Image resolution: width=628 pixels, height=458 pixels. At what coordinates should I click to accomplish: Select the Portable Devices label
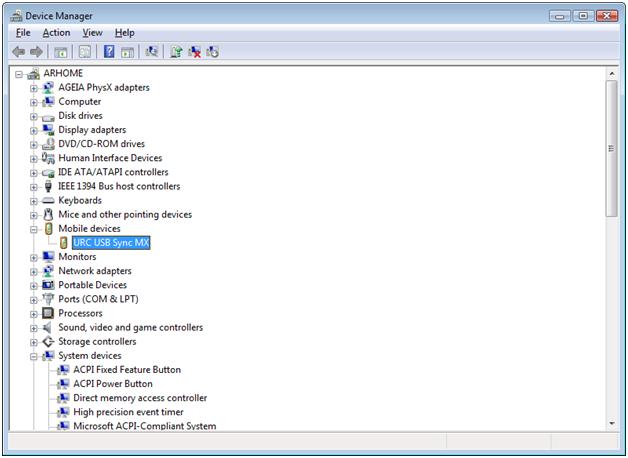pos(93,285)
